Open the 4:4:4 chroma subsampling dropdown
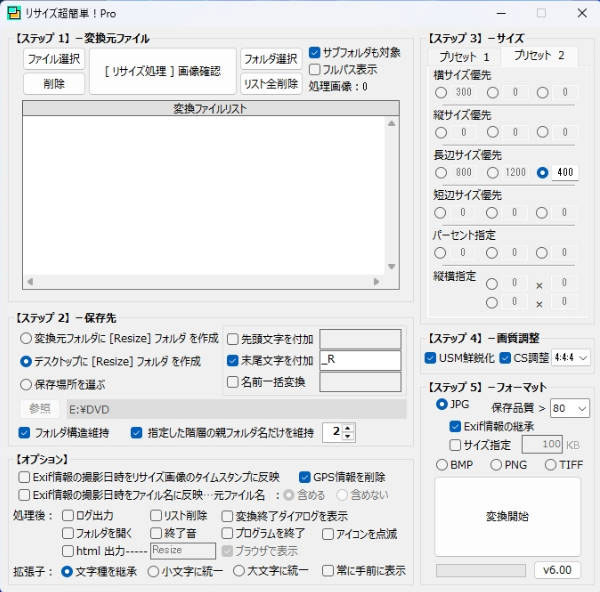 (571, 358)
